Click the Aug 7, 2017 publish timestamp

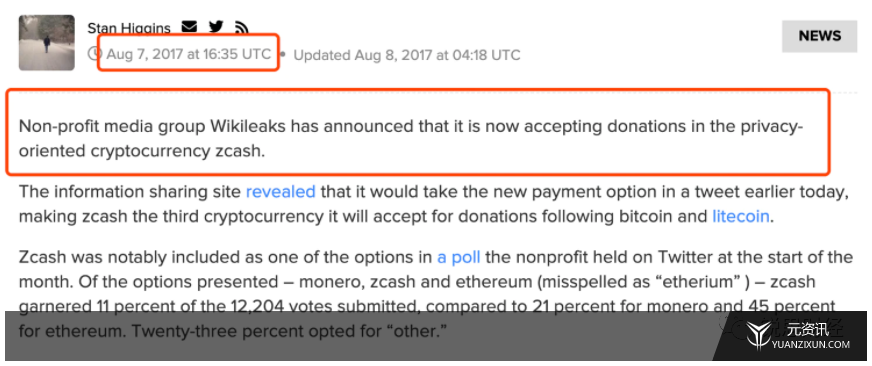click(x=189, y=54)
